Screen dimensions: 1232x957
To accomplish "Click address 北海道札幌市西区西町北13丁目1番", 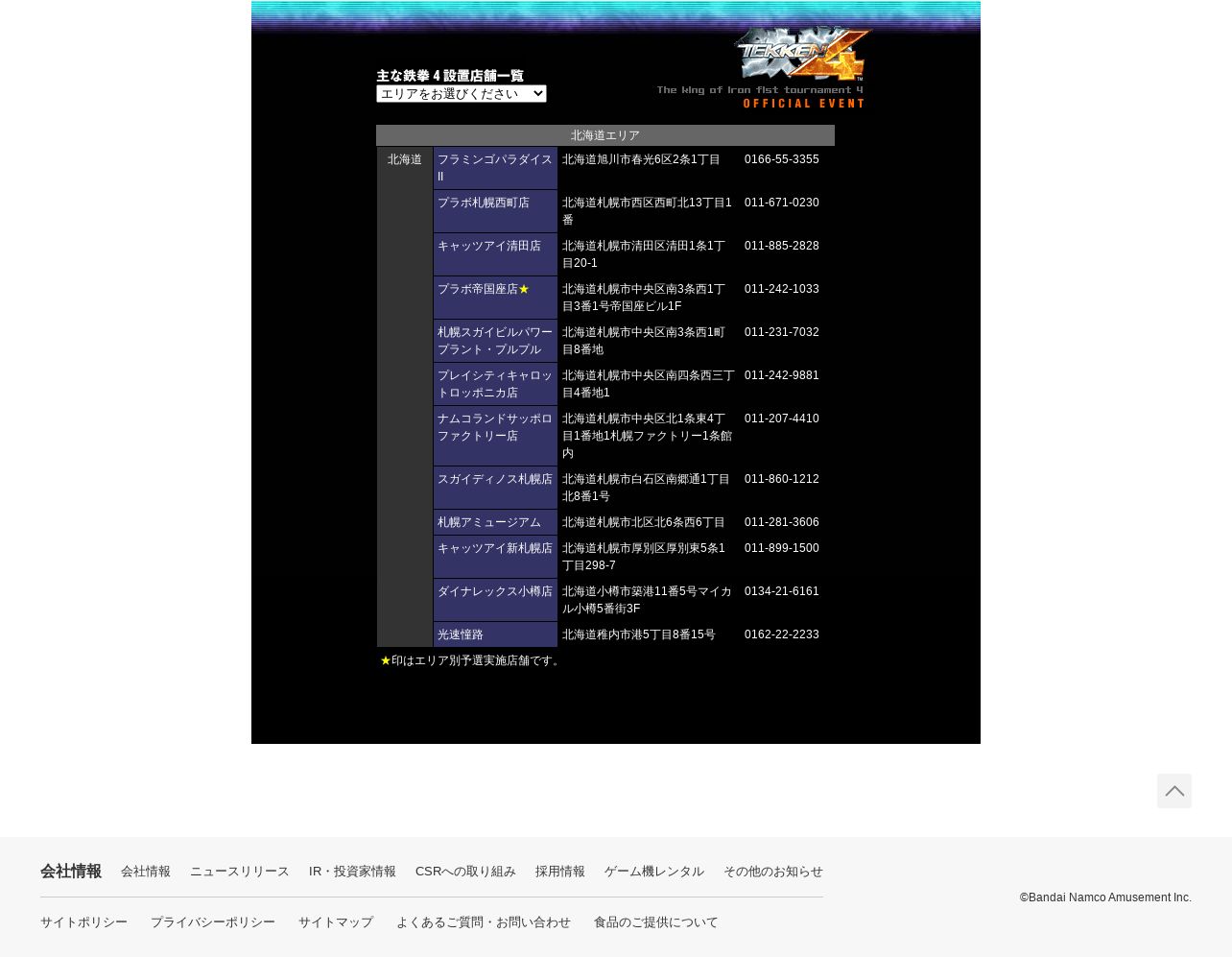I will click(x=648, y=211).
